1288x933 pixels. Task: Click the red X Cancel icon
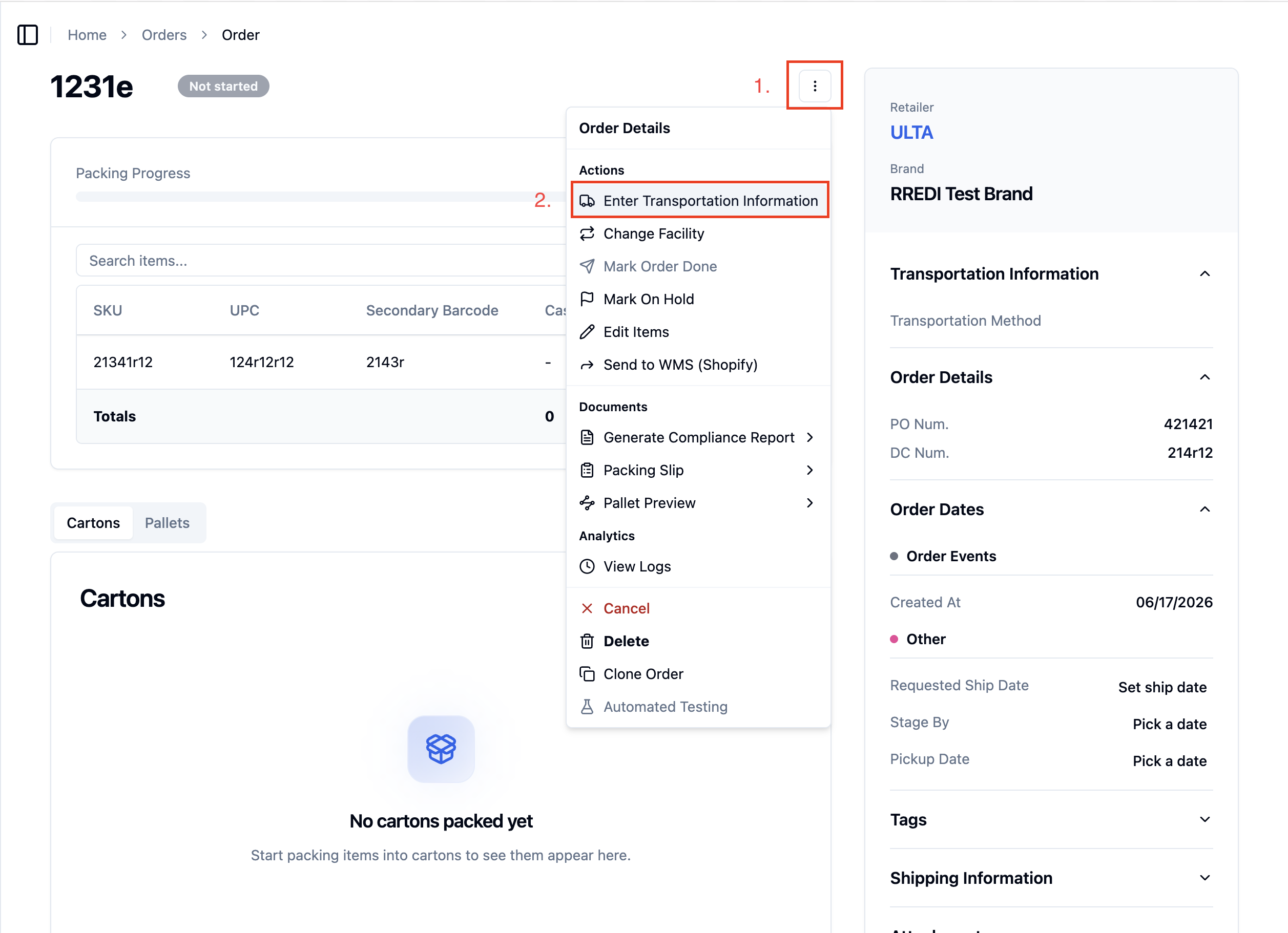coord(587,608)
